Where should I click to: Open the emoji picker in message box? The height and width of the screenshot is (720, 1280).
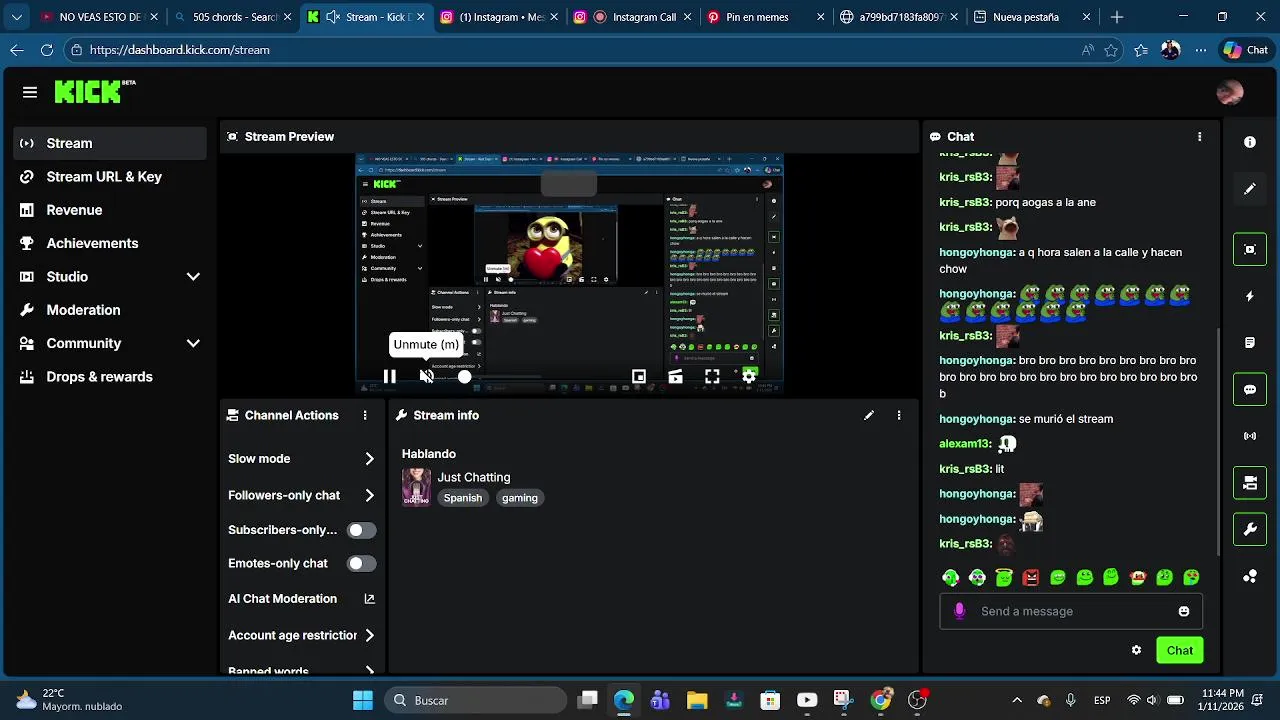coord(1184,611)
